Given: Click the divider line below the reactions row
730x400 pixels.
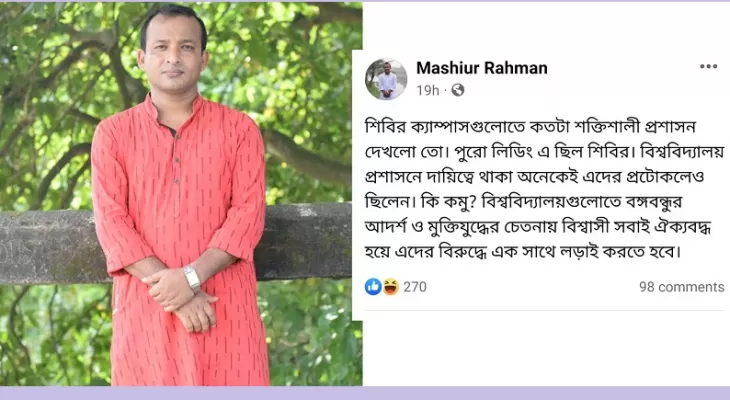Looking at the screenshot, I should coord(544,310).
